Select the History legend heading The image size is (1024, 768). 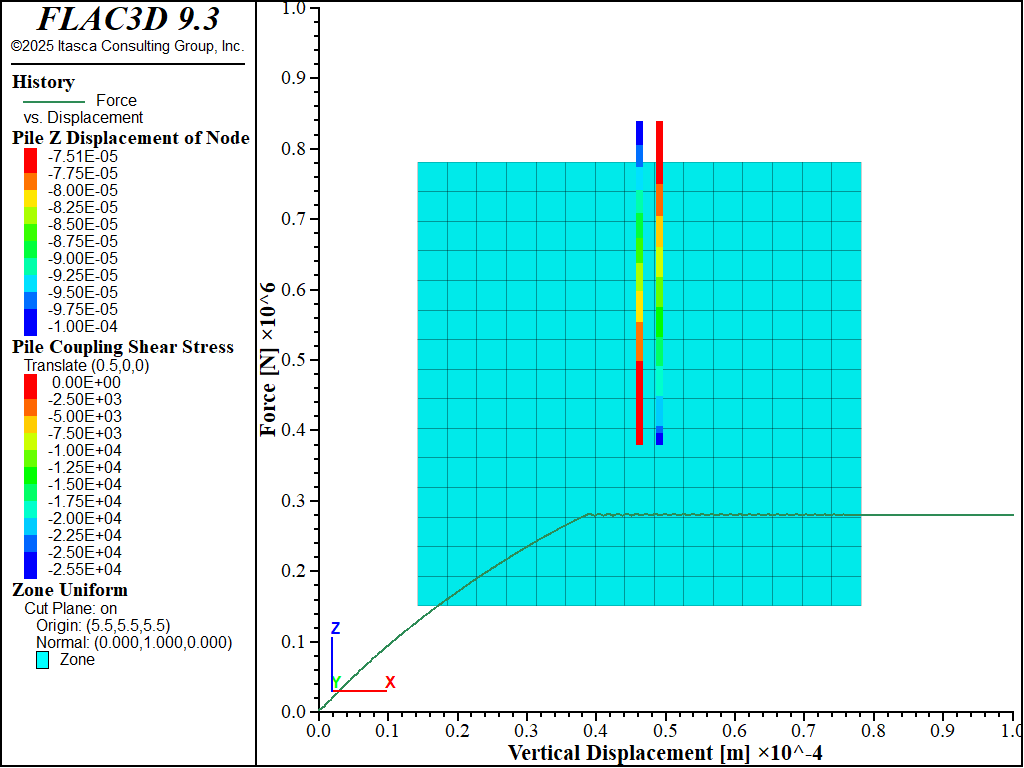(43, 82)
